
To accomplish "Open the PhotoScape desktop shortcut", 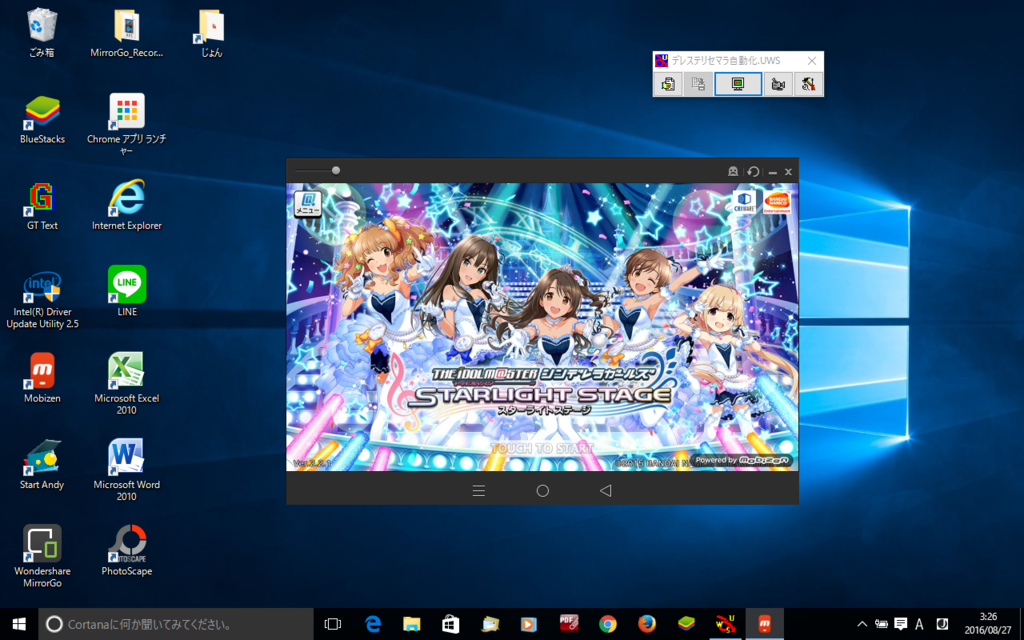I will 127,551.
